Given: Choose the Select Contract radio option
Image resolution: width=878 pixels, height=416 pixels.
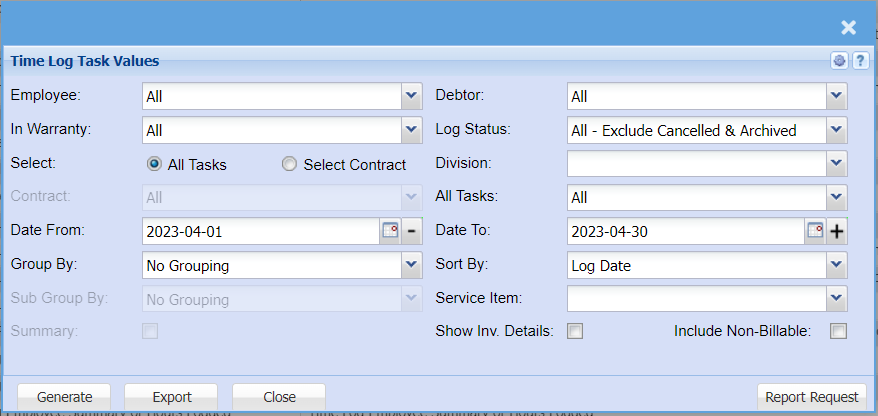Looking at the screenshot, I should coord(290,164).
